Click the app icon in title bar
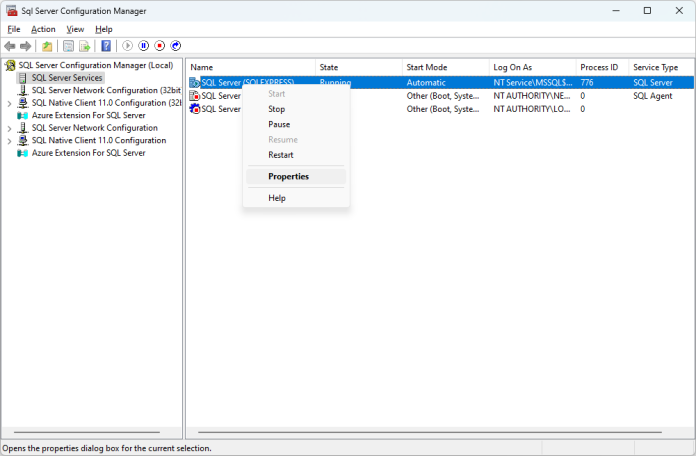Screen dimensions: 696x456 click(x=12, y=11)
